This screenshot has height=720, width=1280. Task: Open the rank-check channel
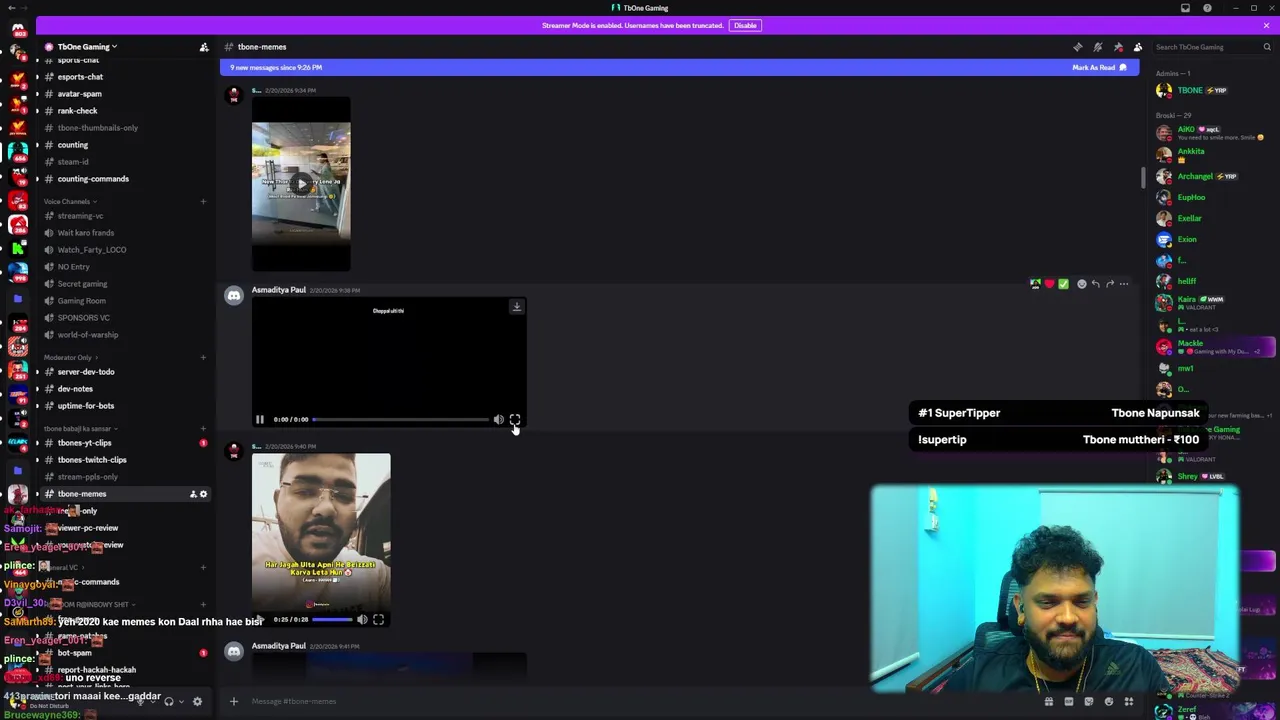pos(77,111)
